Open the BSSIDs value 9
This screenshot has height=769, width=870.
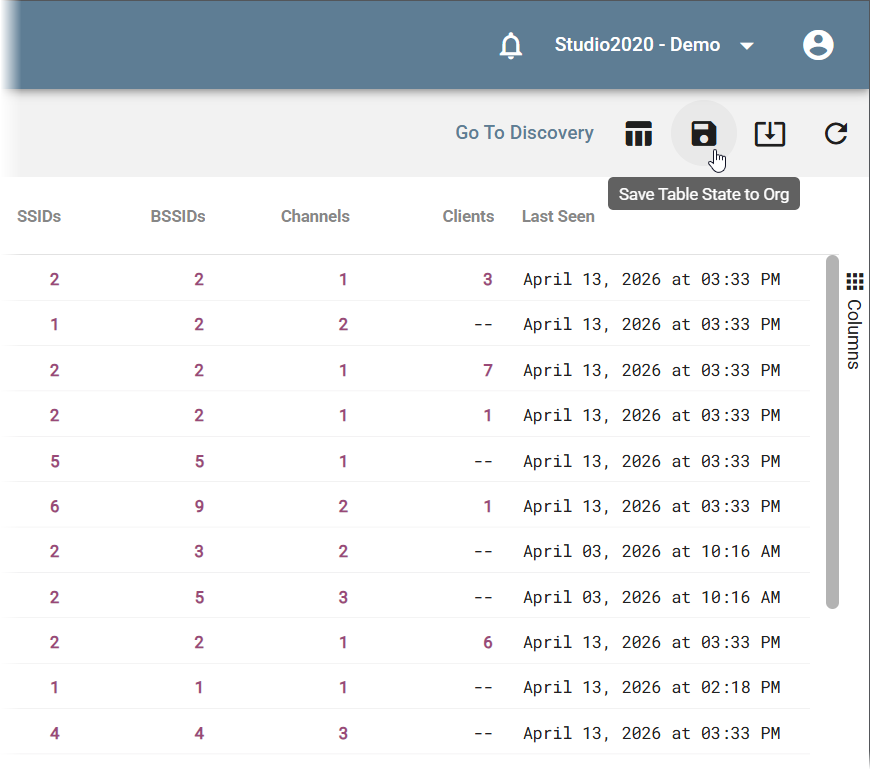click(199, 506)
